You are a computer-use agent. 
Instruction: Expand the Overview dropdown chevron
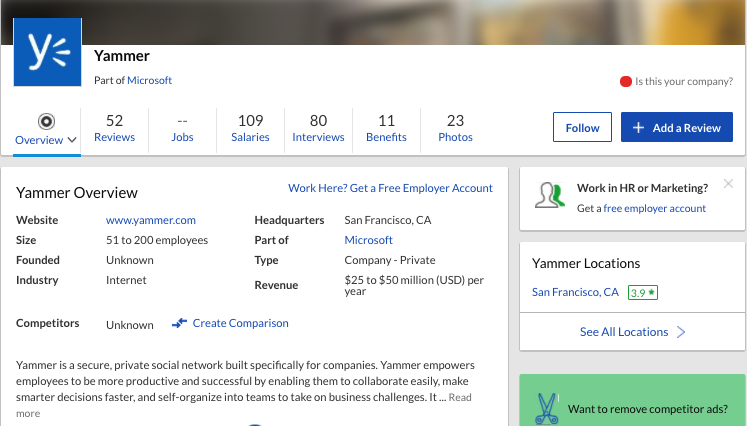point(72,140)
